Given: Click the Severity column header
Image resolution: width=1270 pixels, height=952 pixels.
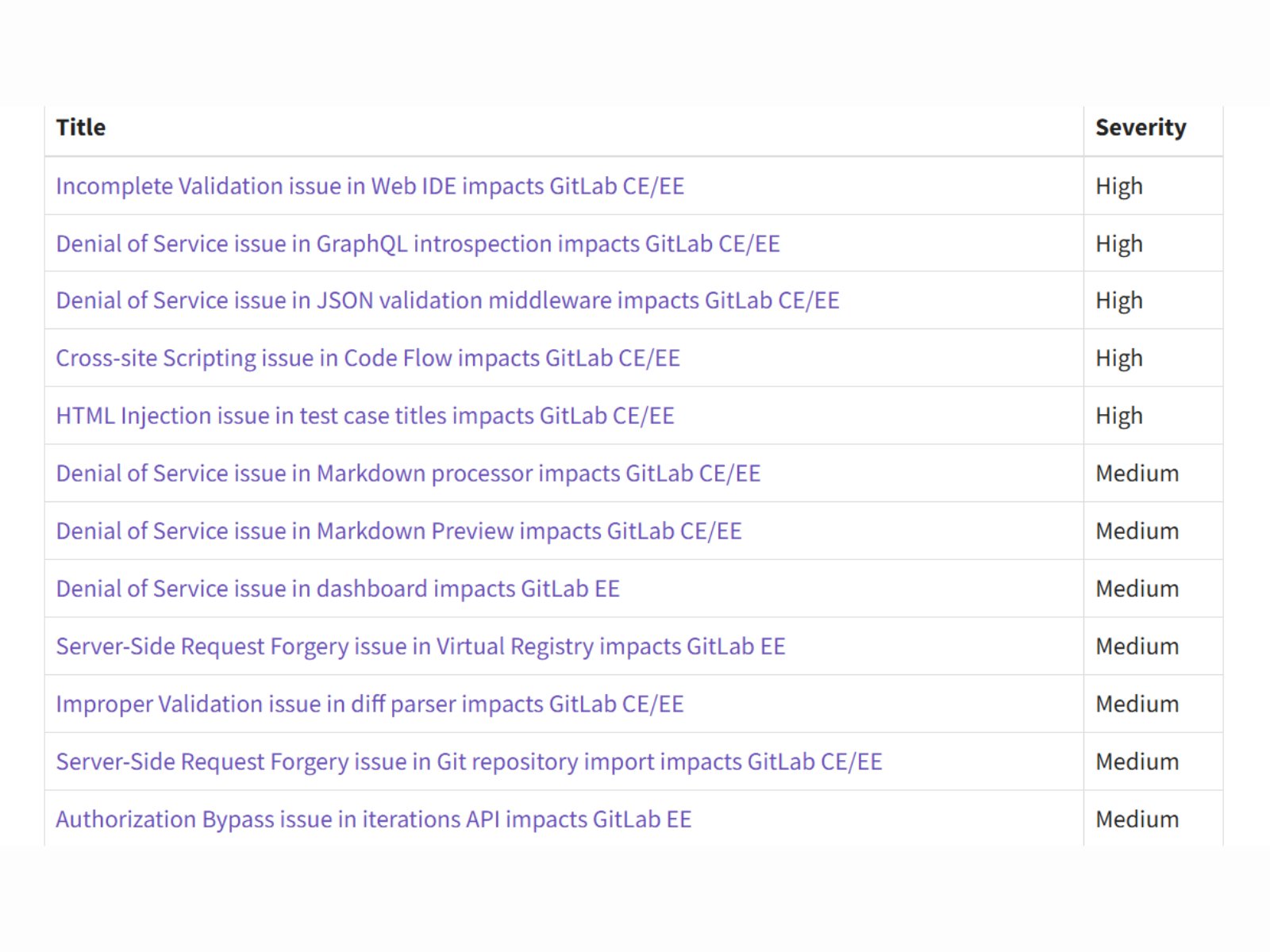Looking at the screenshot, I should click(x=1141, y=128).
